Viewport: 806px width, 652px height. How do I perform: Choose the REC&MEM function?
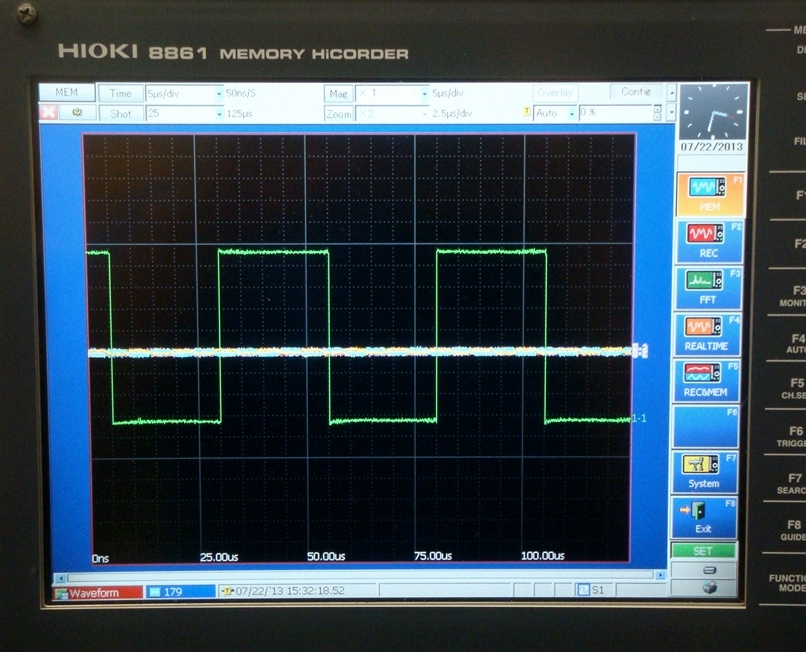coord(706,380)
